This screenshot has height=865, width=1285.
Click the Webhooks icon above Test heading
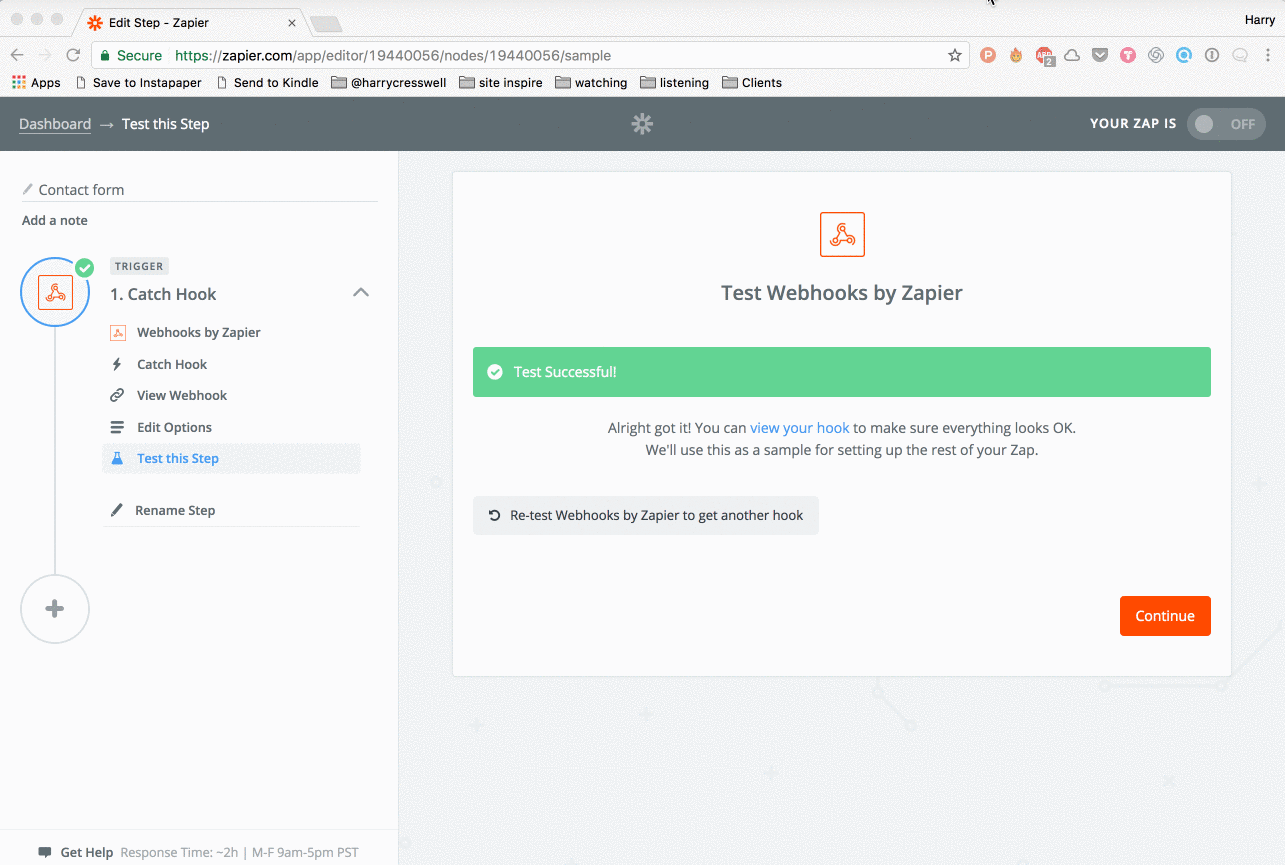(842, 235)
